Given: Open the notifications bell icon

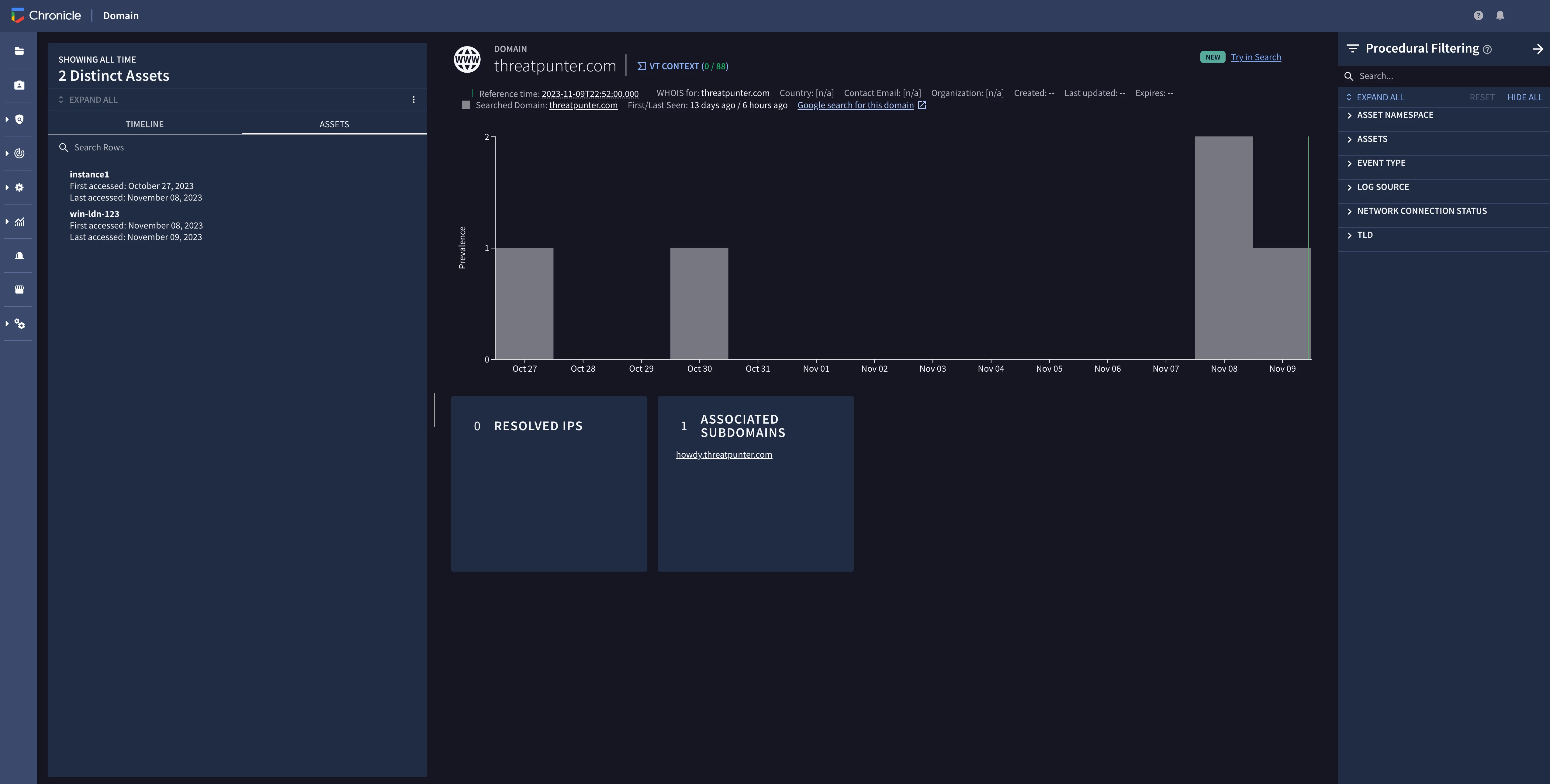Looking at the screenshot, I should click(x=1500, y=15).
